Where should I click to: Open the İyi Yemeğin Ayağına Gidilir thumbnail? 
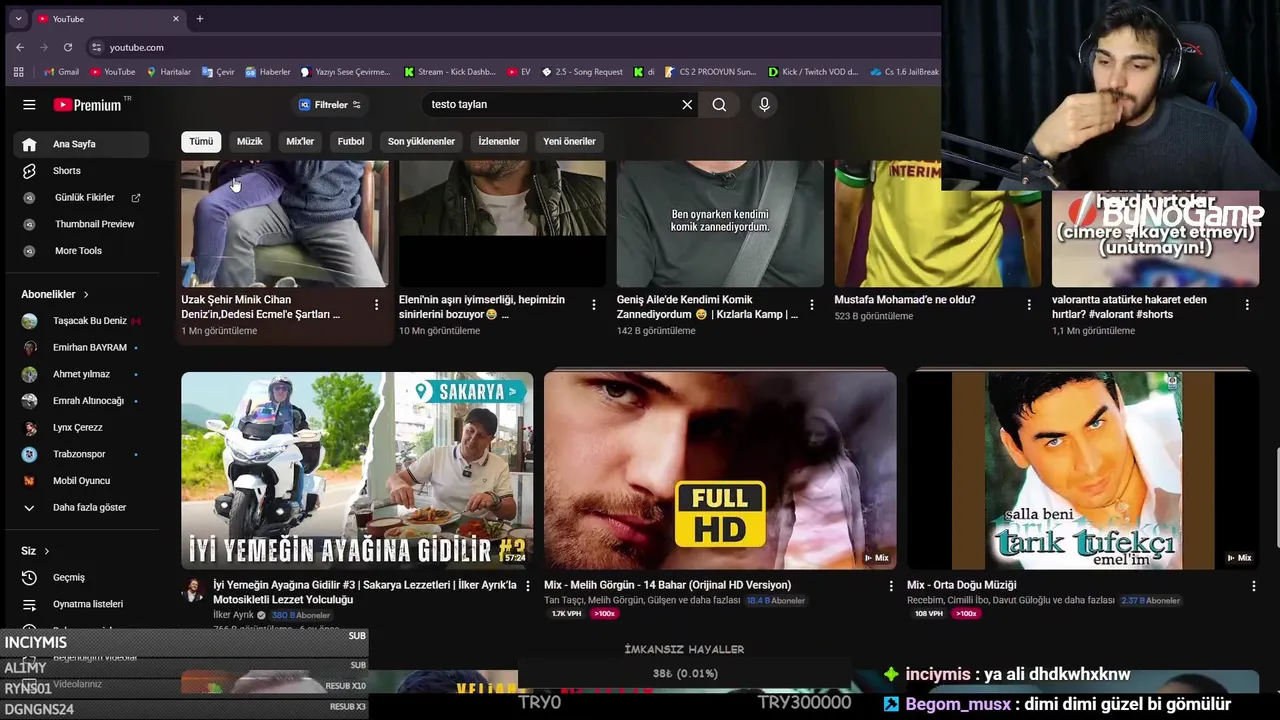(x=357, y=471)
